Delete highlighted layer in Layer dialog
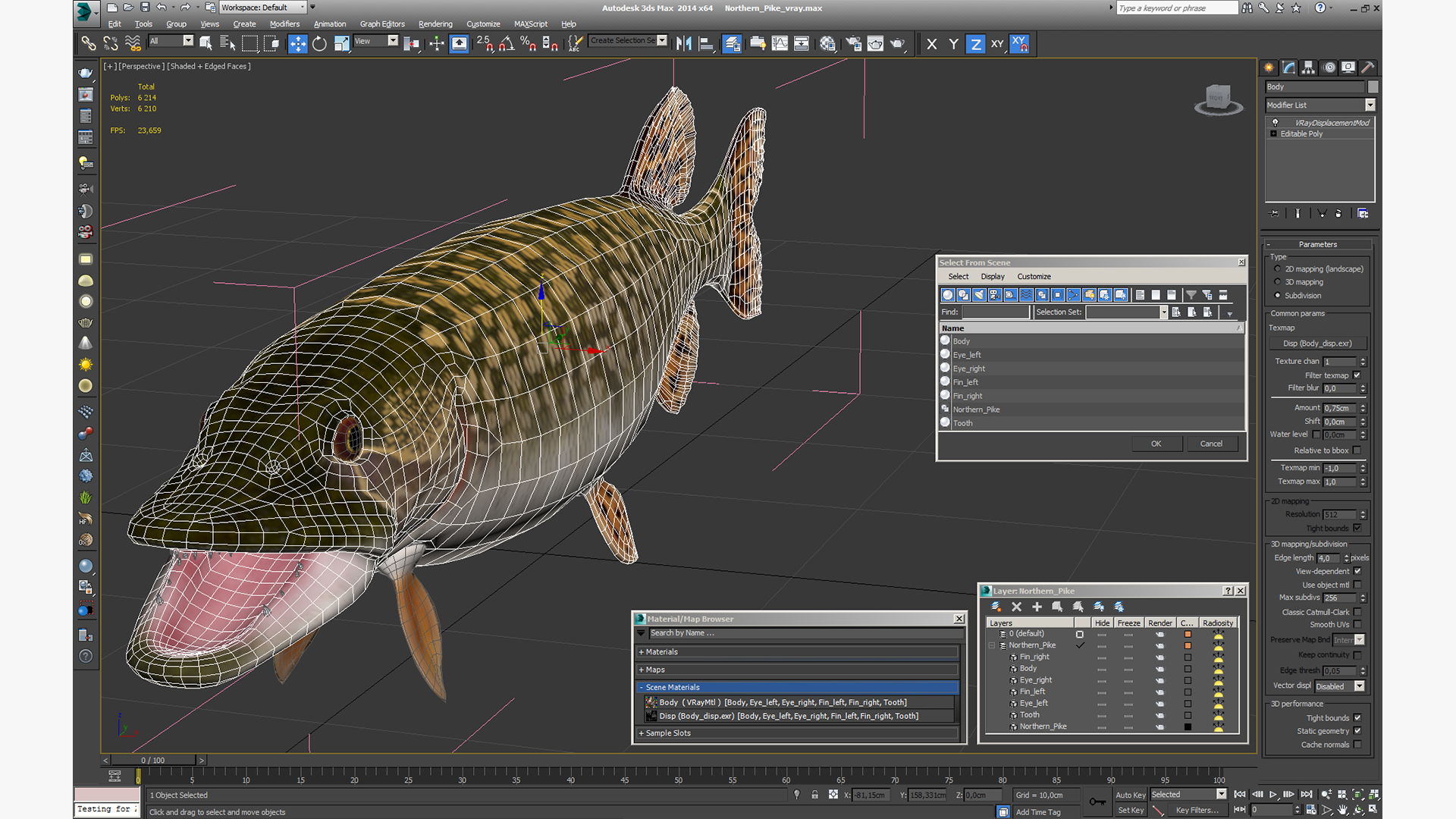This screenshot has width=1456, height=819. tap(1016, 607)
